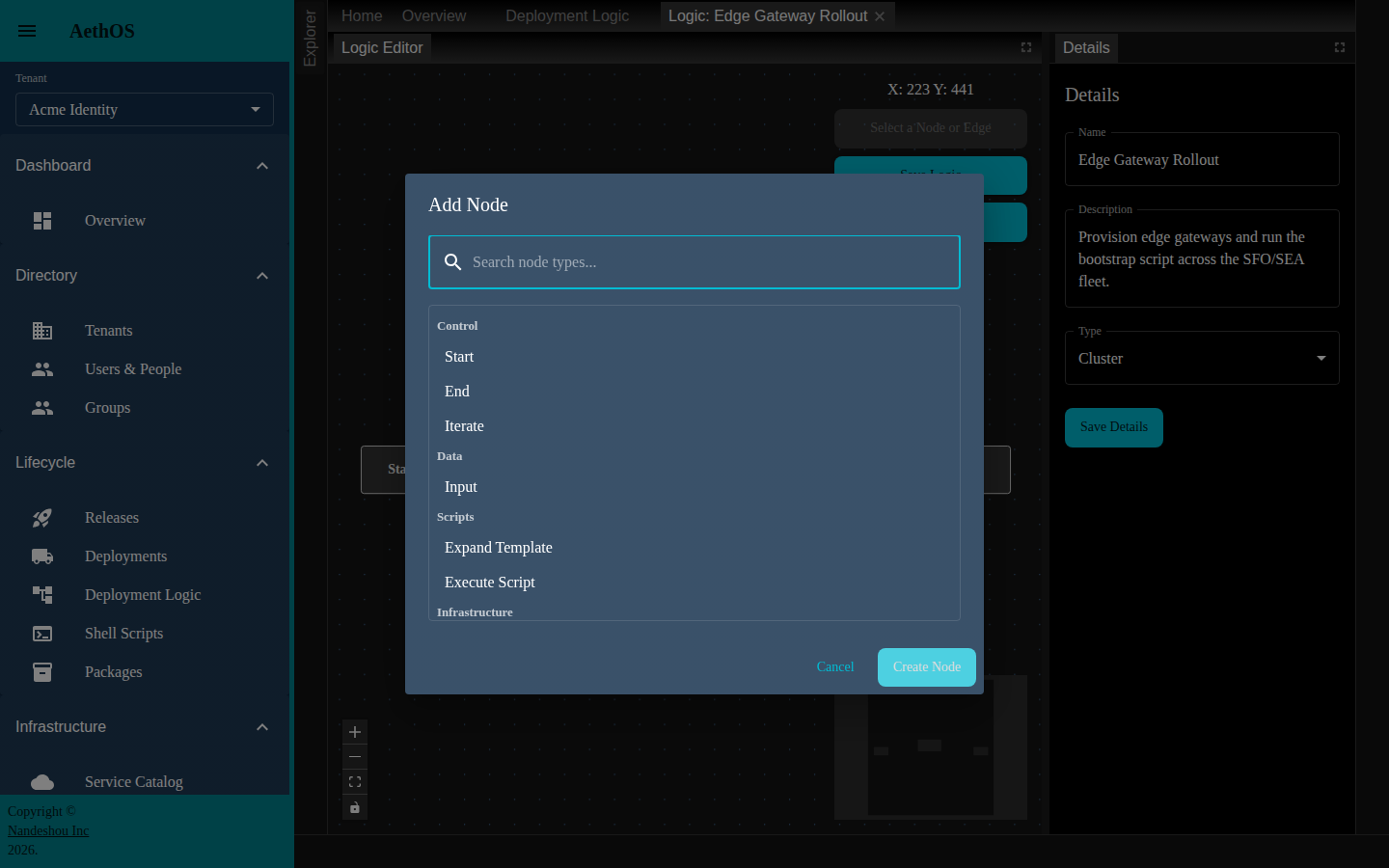Click the Create Node button

[927, 667]
